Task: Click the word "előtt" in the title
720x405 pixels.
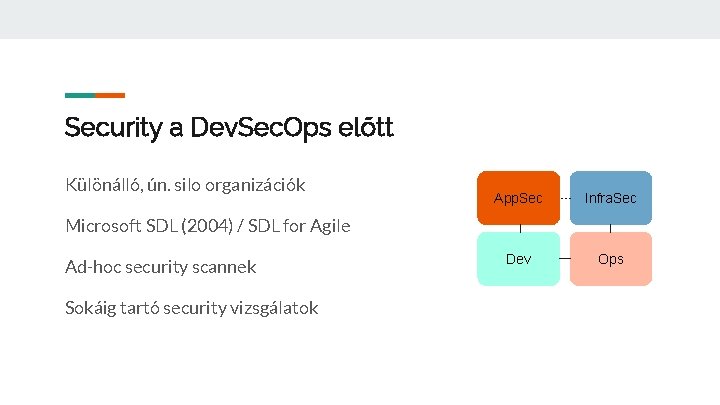Action: pos(367,128)
